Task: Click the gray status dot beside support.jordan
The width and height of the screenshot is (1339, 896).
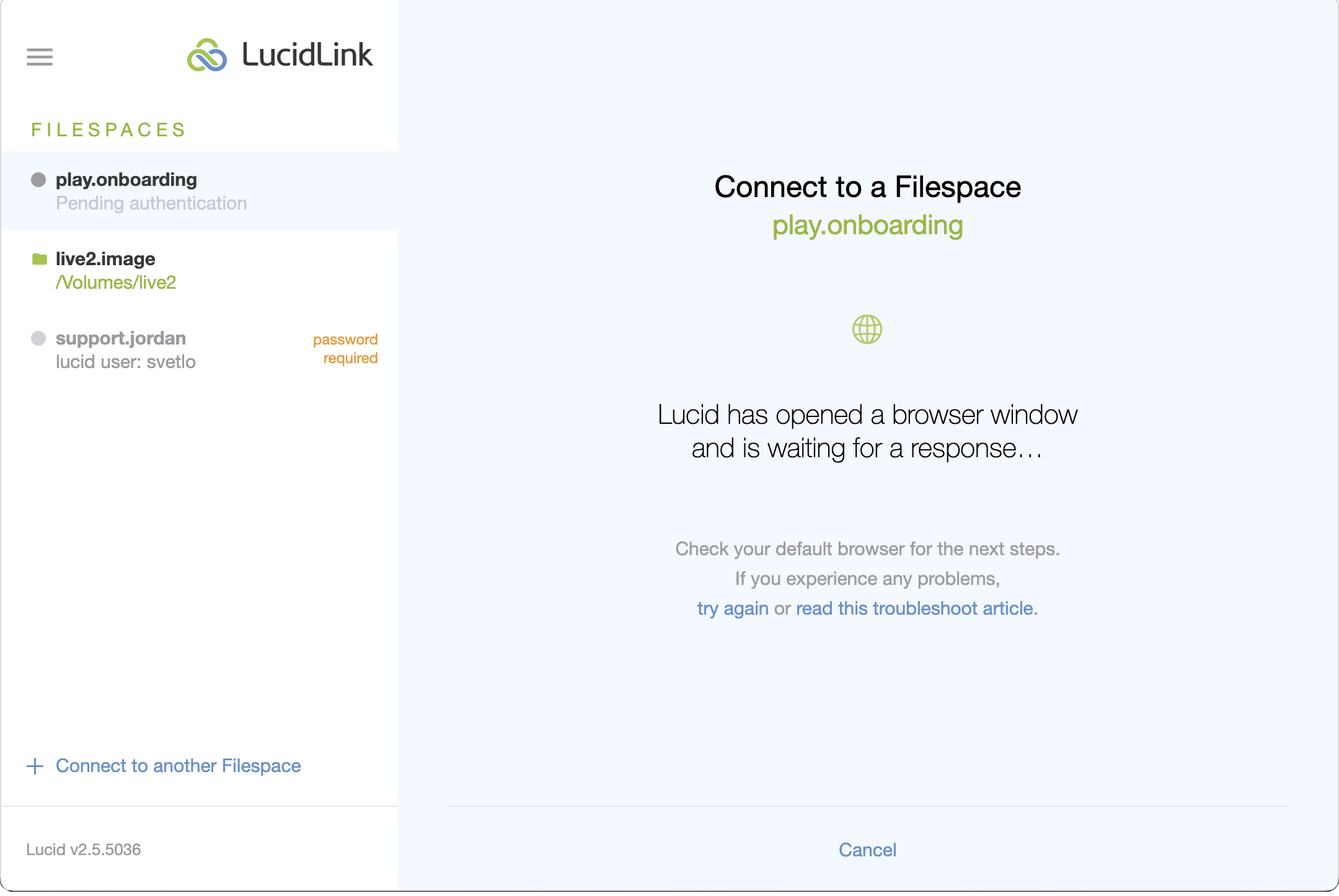Action: (x=38, y=338)
